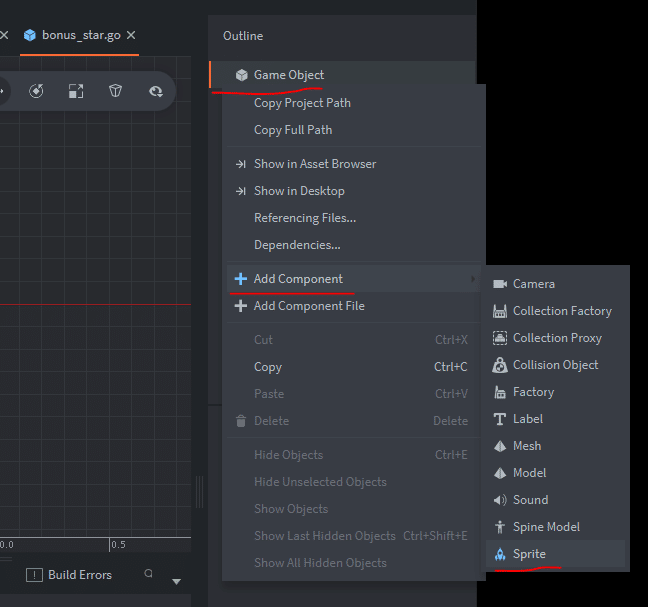Click the arrow icon beside Show in Asset Browser
648x607 pixels.
241,164
